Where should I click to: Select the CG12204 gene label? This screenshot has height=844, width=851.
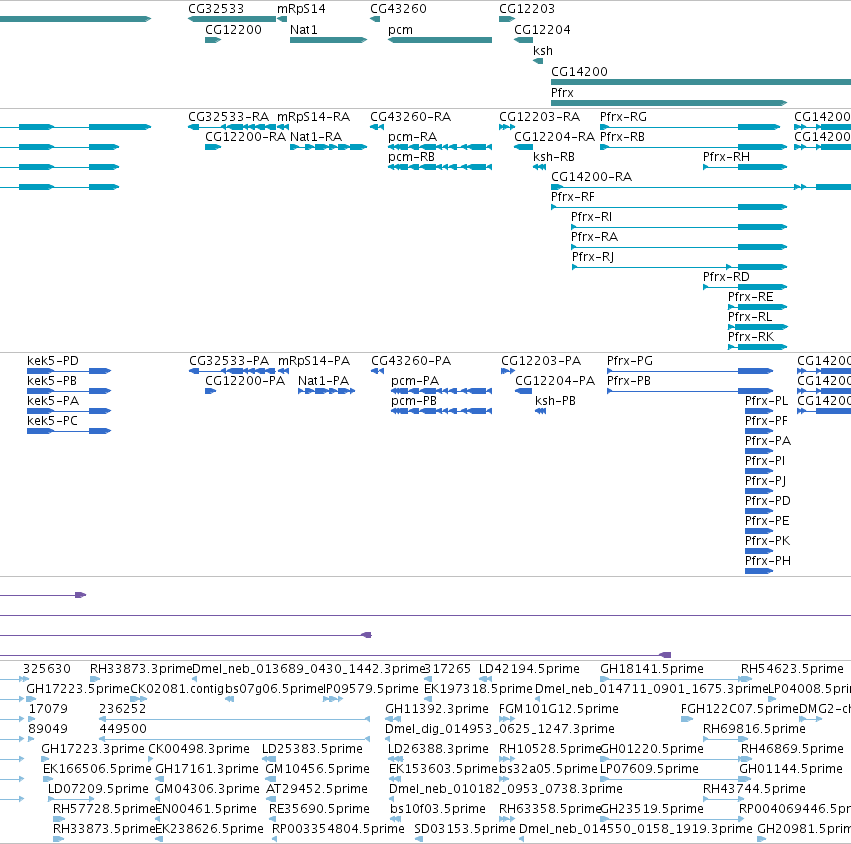pyautogui.click(x=542, y=30)
